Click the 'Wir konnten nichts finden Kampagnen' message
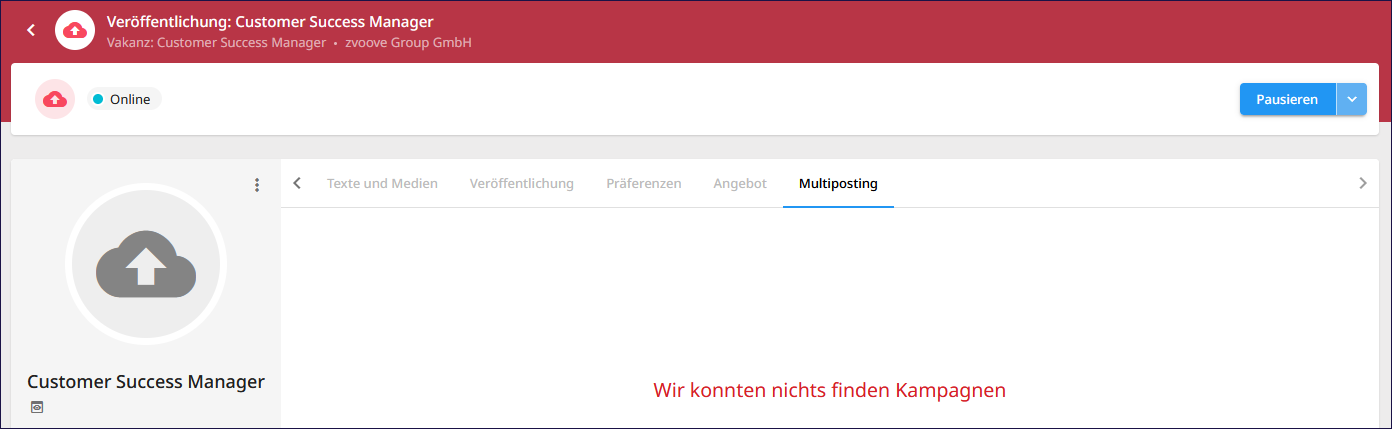 830,389
